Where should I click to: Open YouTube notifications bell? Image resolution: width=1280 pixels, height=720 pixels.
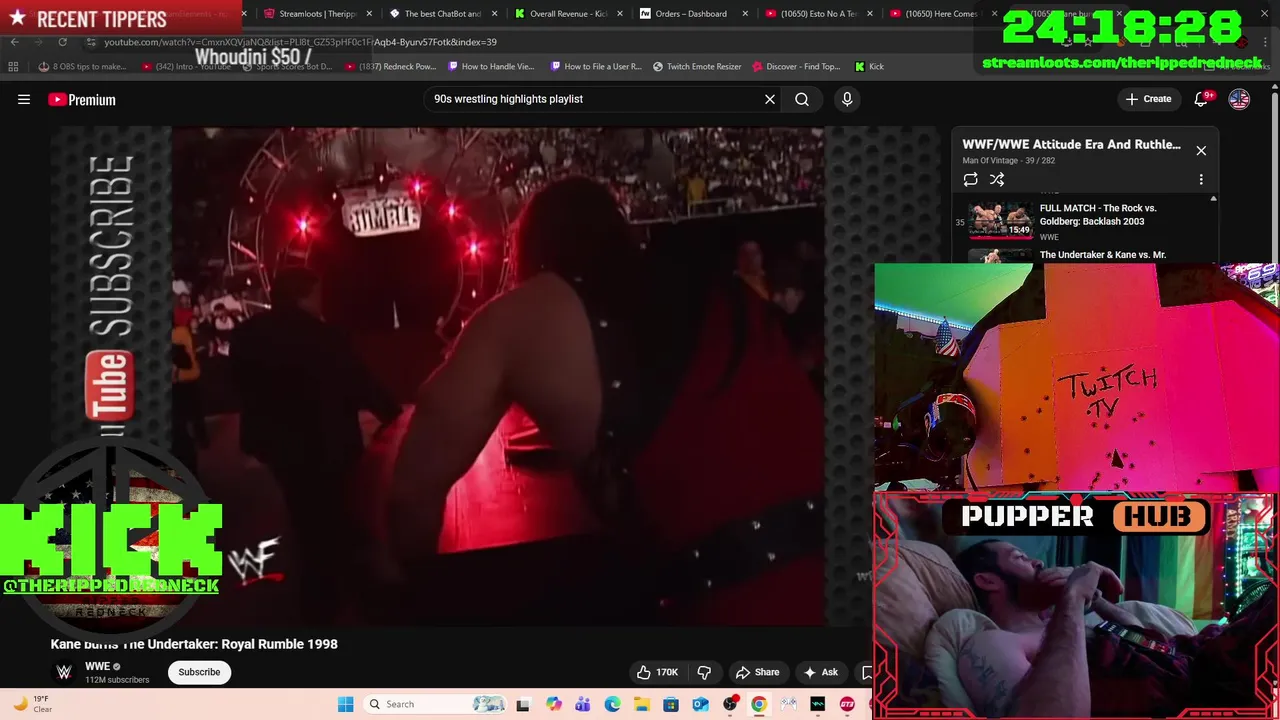click(1202, 99)
